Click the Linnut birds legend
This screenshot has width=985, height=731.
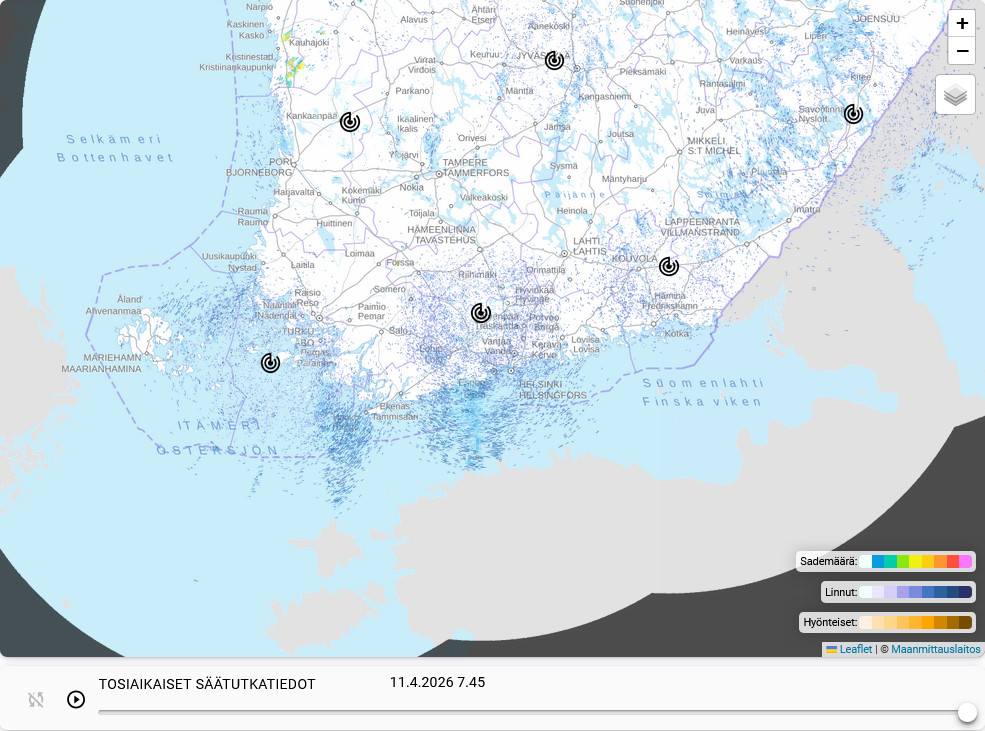(x=897, y=592)
